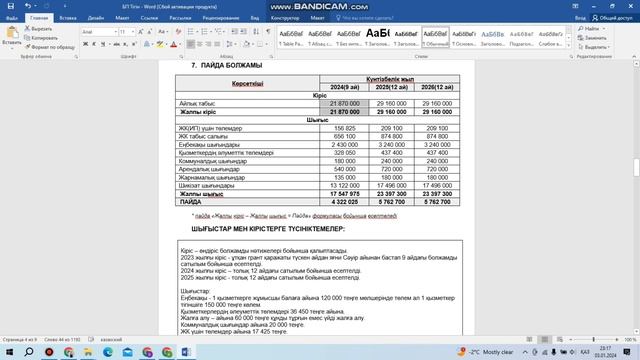The image size is (640, 360).
Task: Adjust the zoom slider in status bar
Action: [x=593, y=339]
